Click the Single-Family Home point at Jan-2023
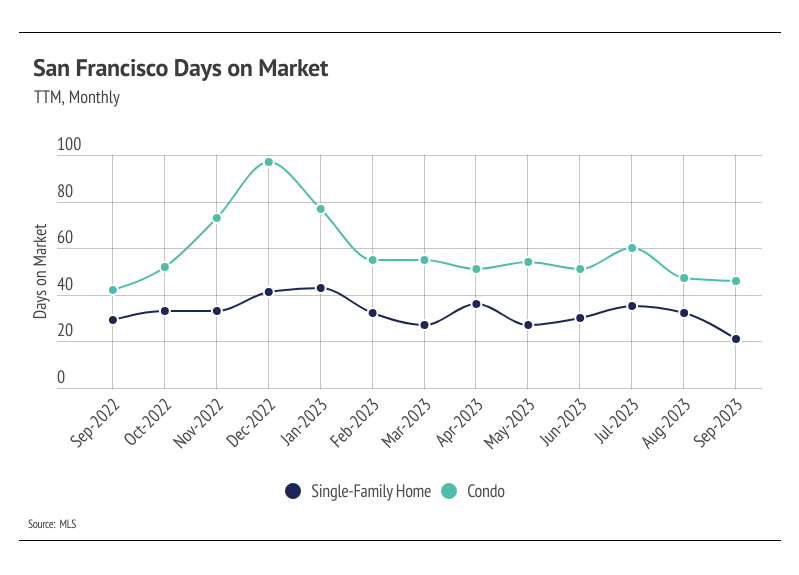 [x=321, y=288]
